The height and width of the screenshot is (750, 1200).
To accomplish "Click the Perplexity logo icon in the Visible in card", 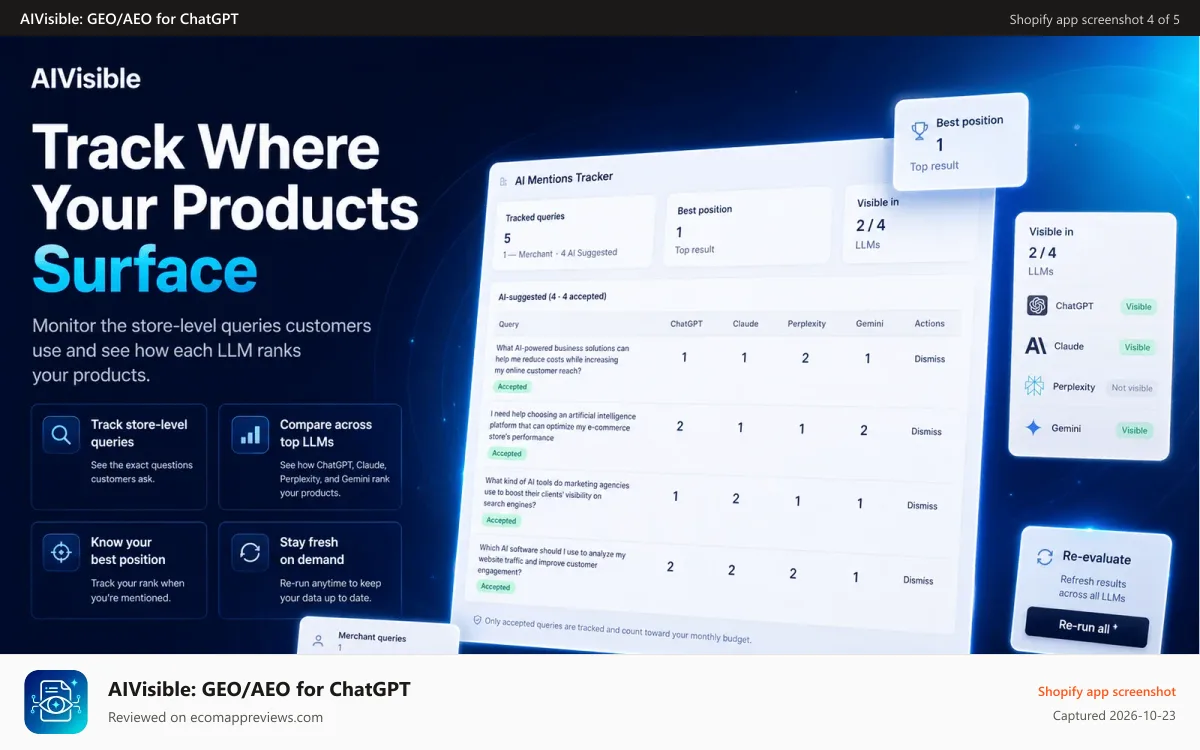I will coord(1034,386).
